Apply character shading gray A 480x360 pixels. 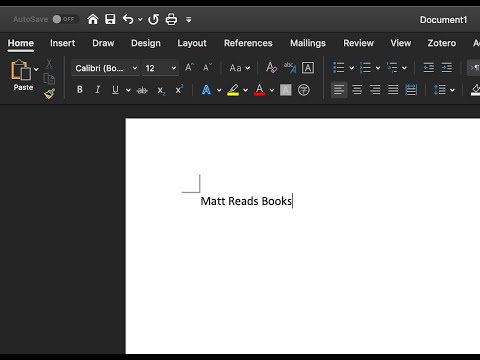click(286, 90)
